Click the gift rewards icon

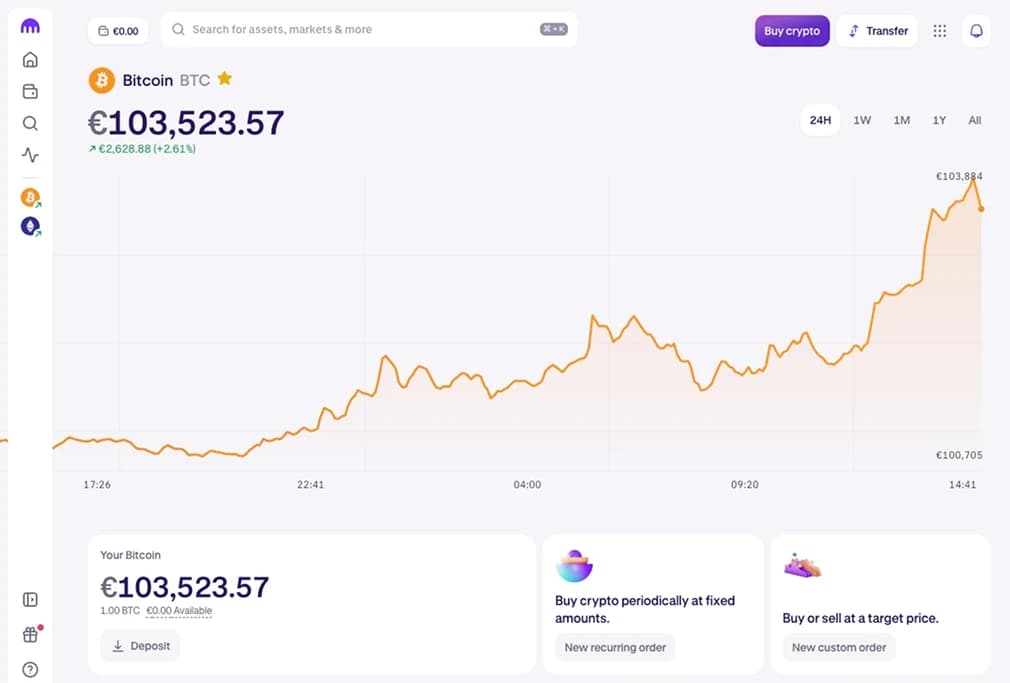pos(30,635)
